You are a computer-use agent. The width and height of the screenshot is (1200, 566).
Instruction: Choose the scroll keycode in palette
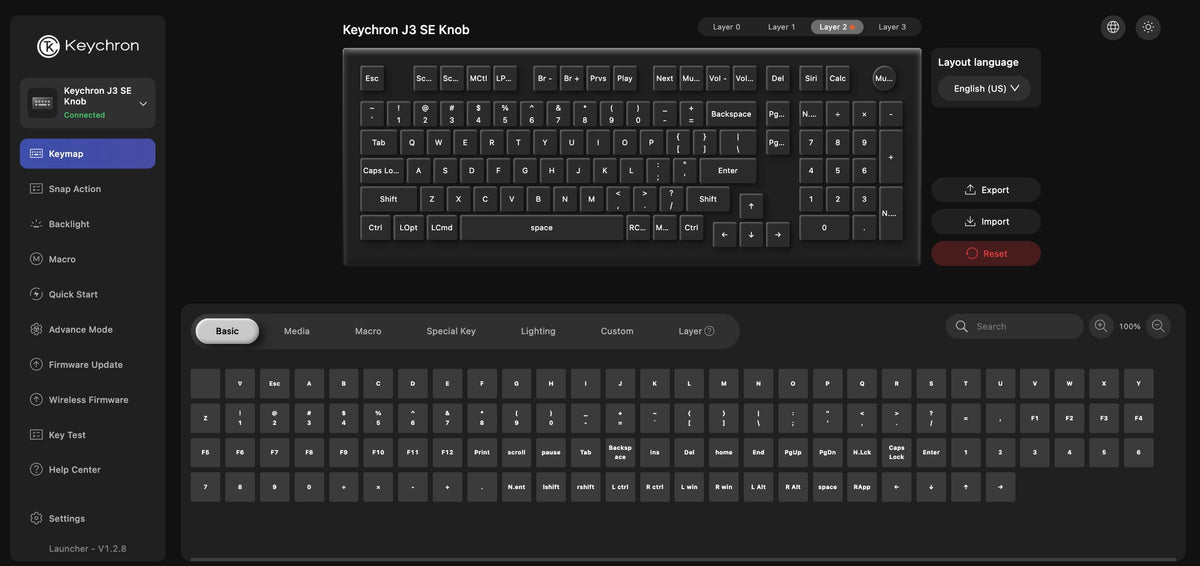pos(516,452)
